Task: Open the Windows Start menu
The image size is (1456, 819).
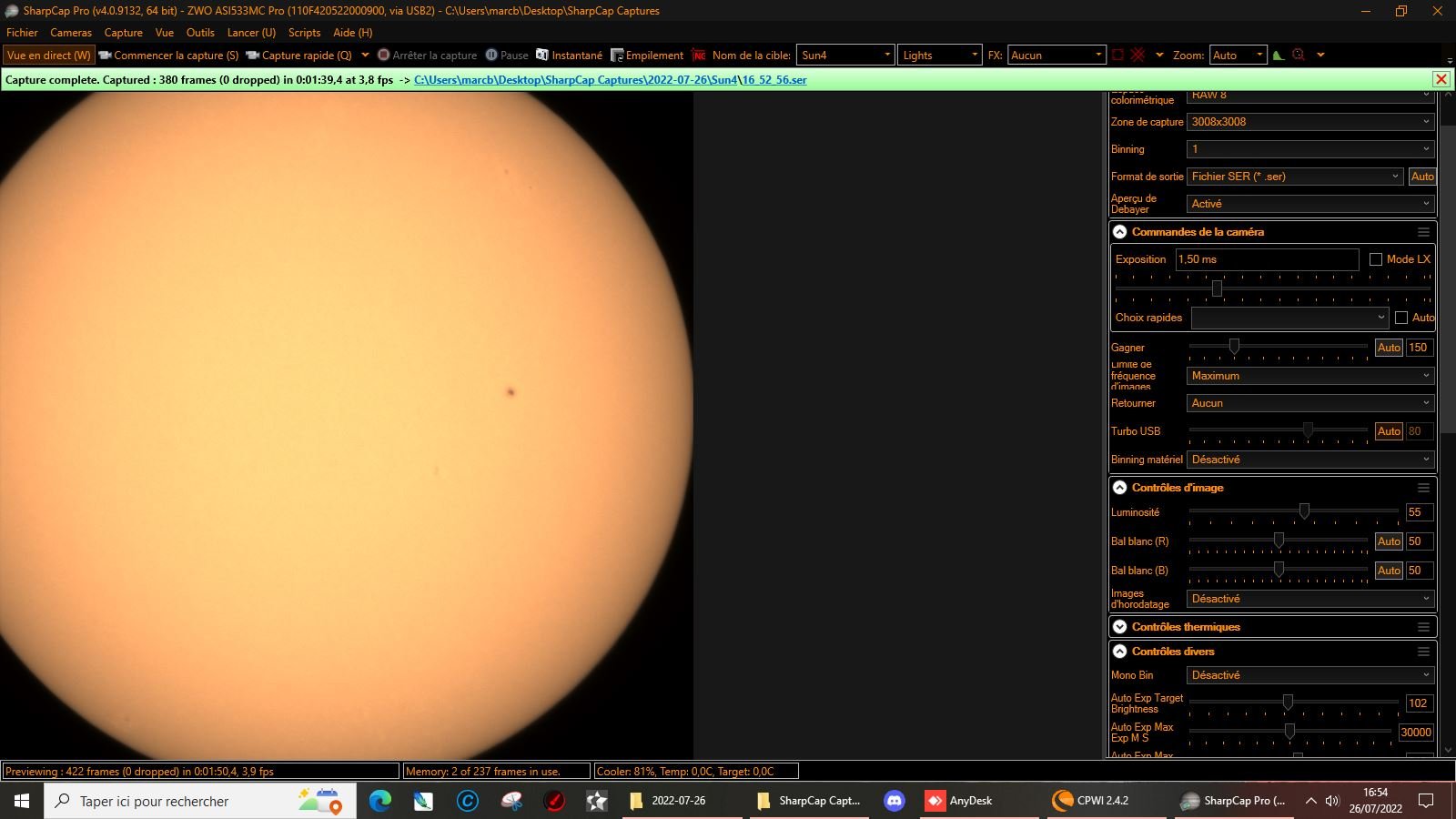Action: click(x=22, y=801)
